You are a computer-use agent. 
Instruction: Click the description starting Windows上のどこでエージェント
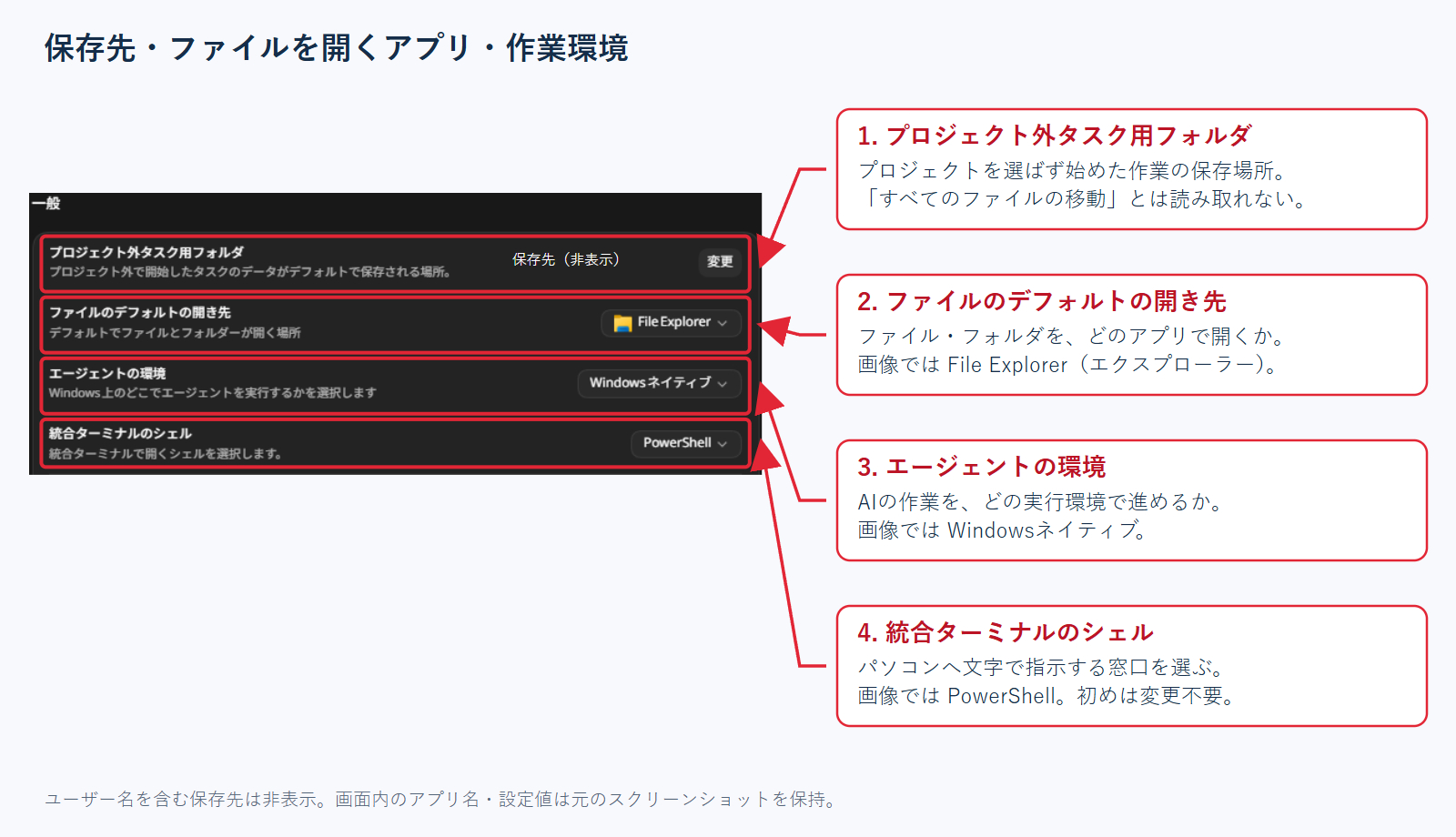click(212, 392)
